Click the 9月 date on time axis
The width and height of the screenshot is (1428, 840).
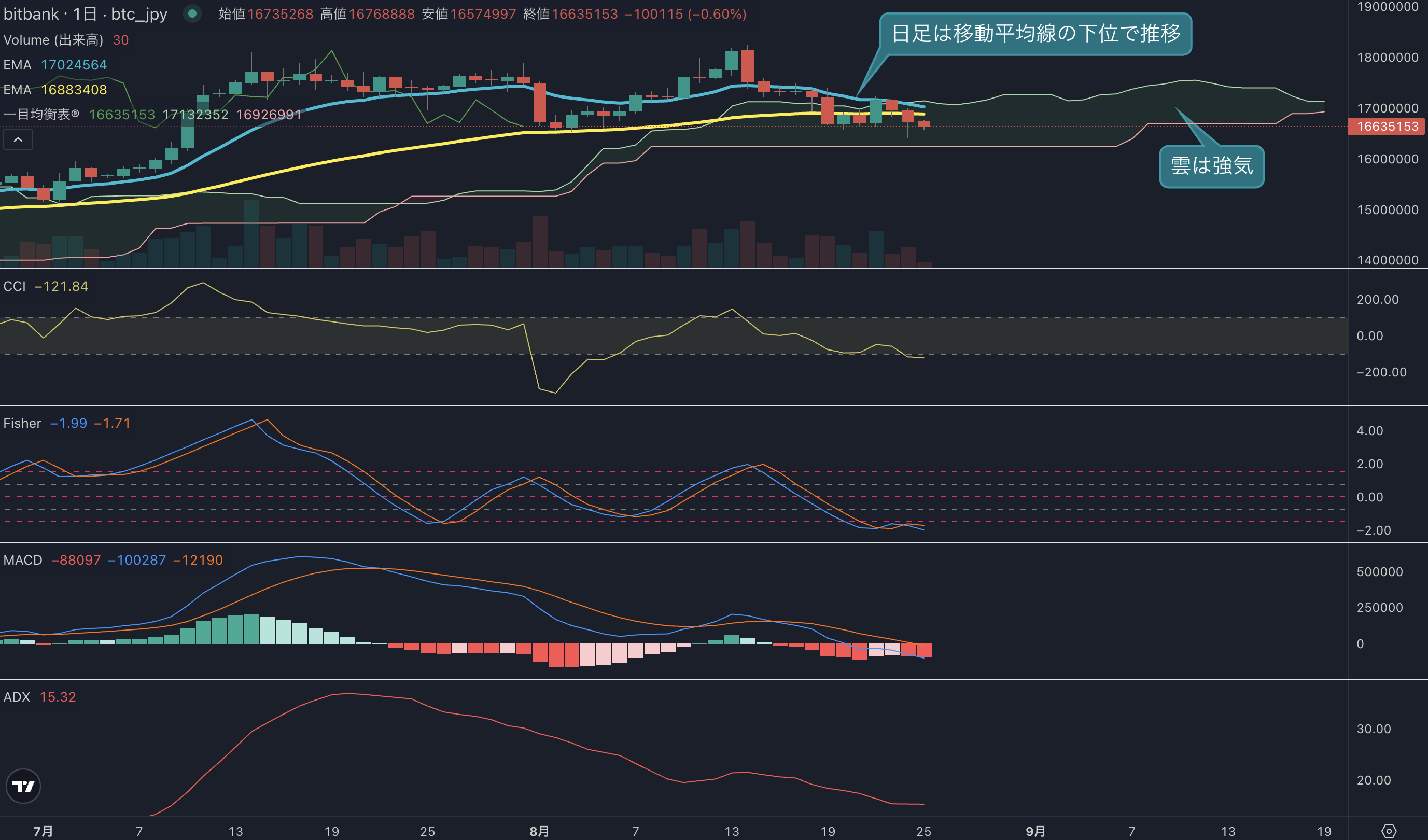[1035, 831]
